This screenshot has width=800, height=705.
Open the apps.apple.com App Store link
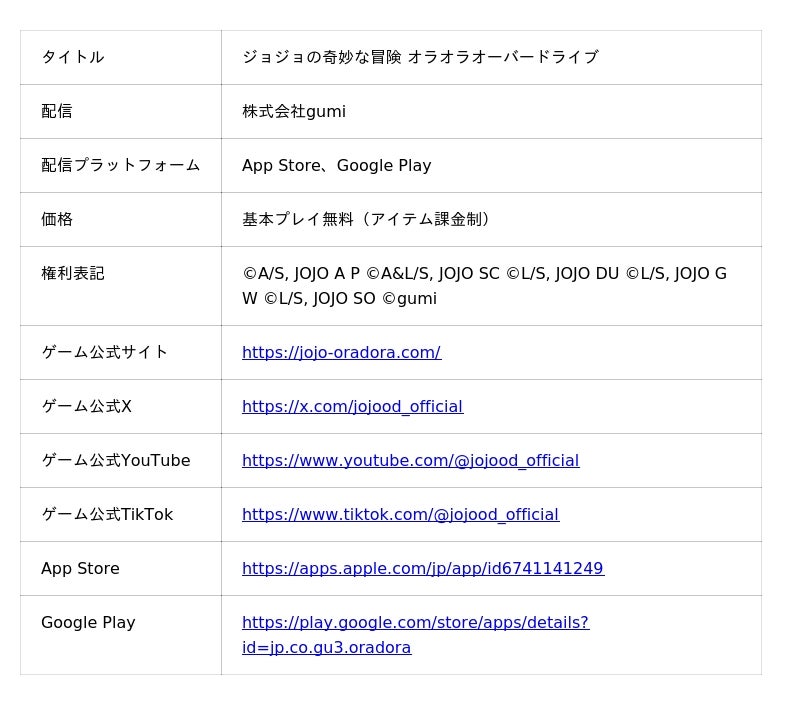[422, 568]
